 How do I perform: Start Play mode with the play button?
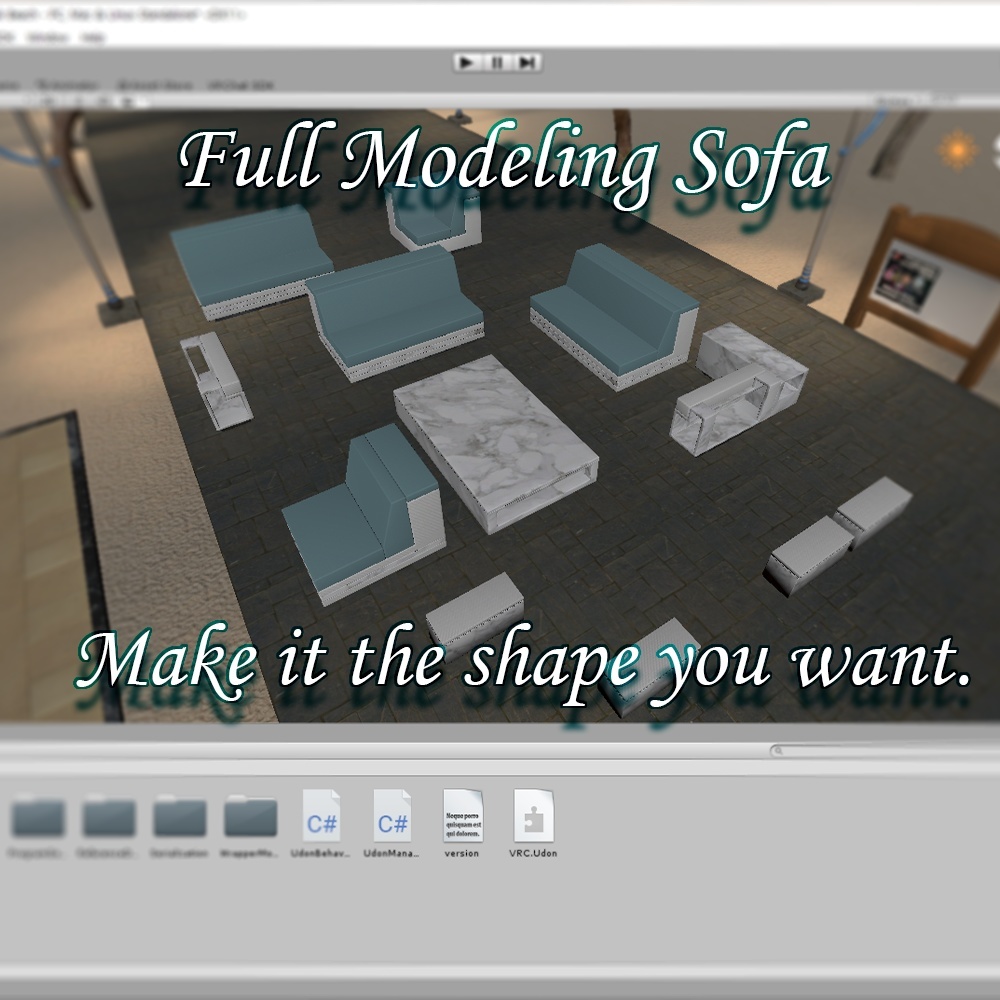pyautogui.click(x=467, y=62)
